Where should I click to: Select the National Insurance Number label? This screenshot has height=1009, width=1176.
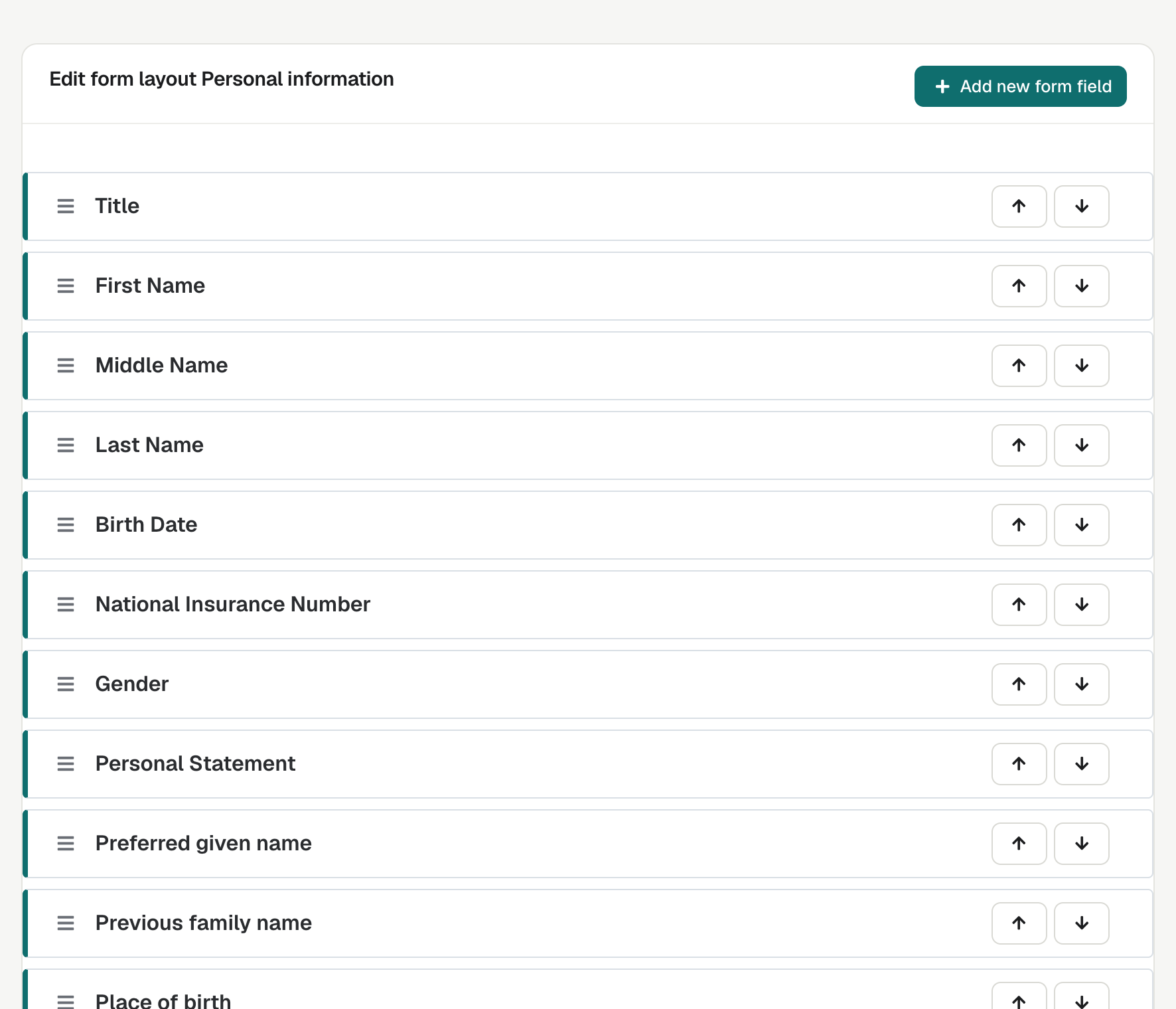[x=233, y=604]
